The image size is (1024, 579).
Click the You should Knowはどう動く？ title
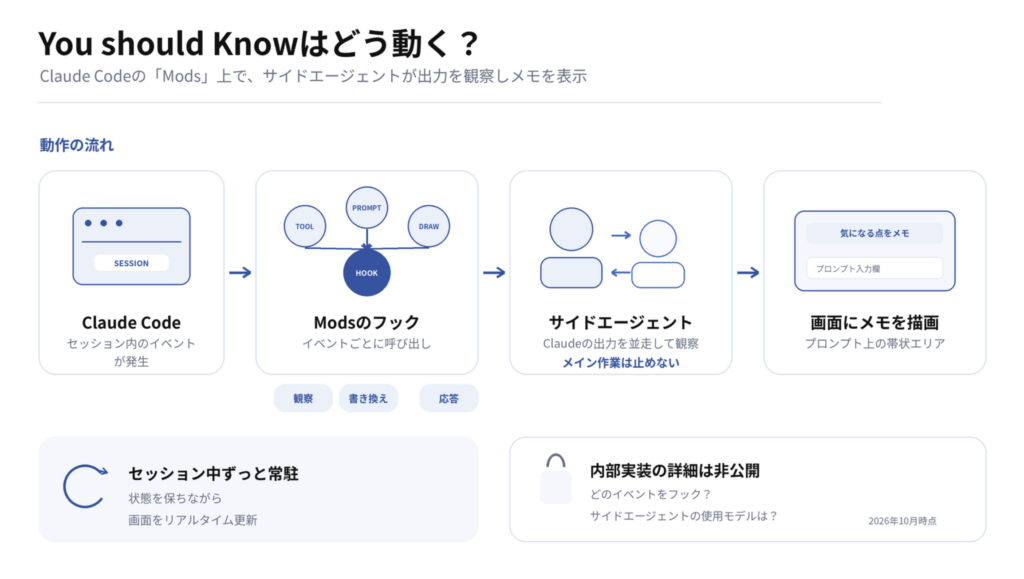259,43
